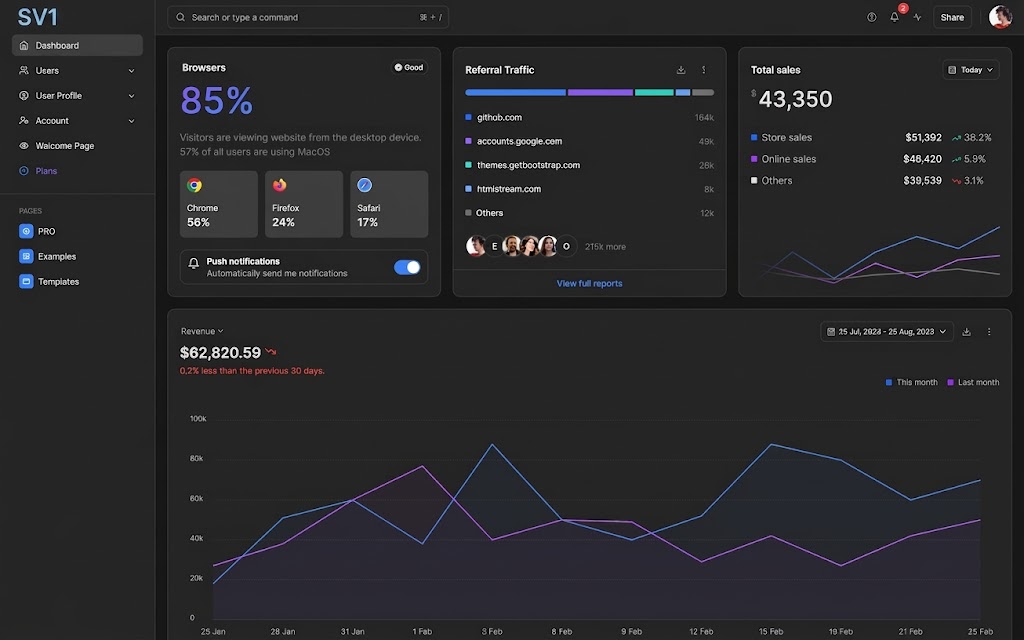Open the Dashboard menu item

[77, 45]
